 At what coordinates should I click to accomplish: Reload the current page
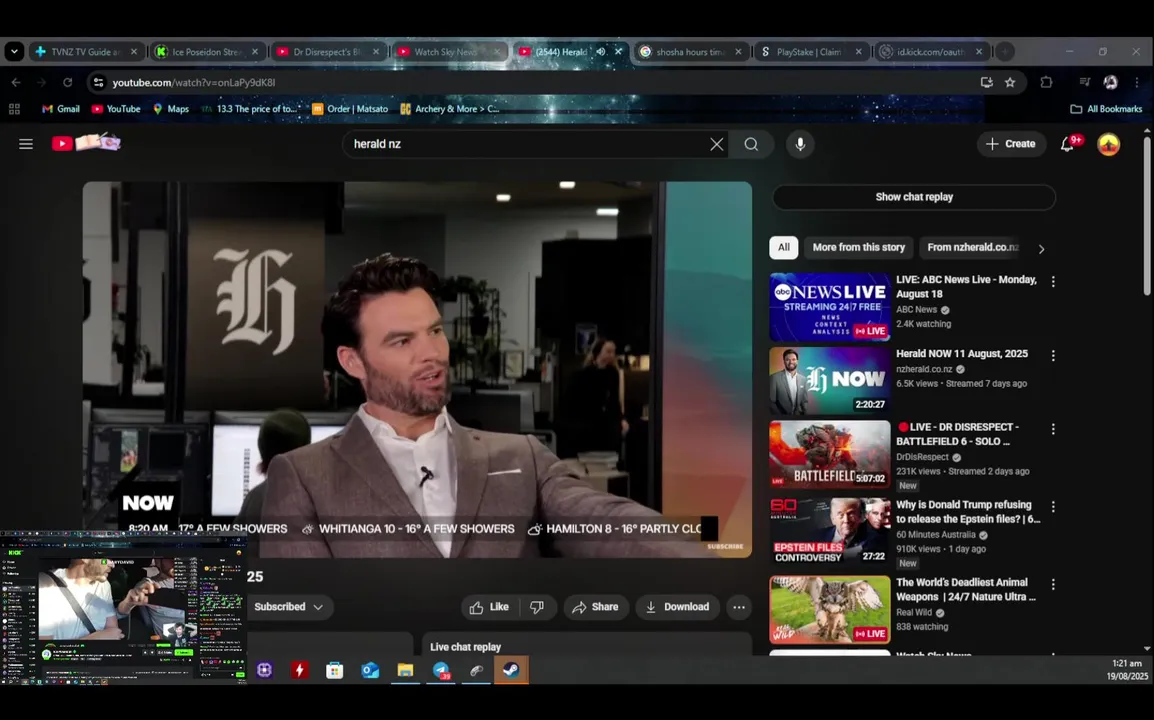click(x=68, y=82)
